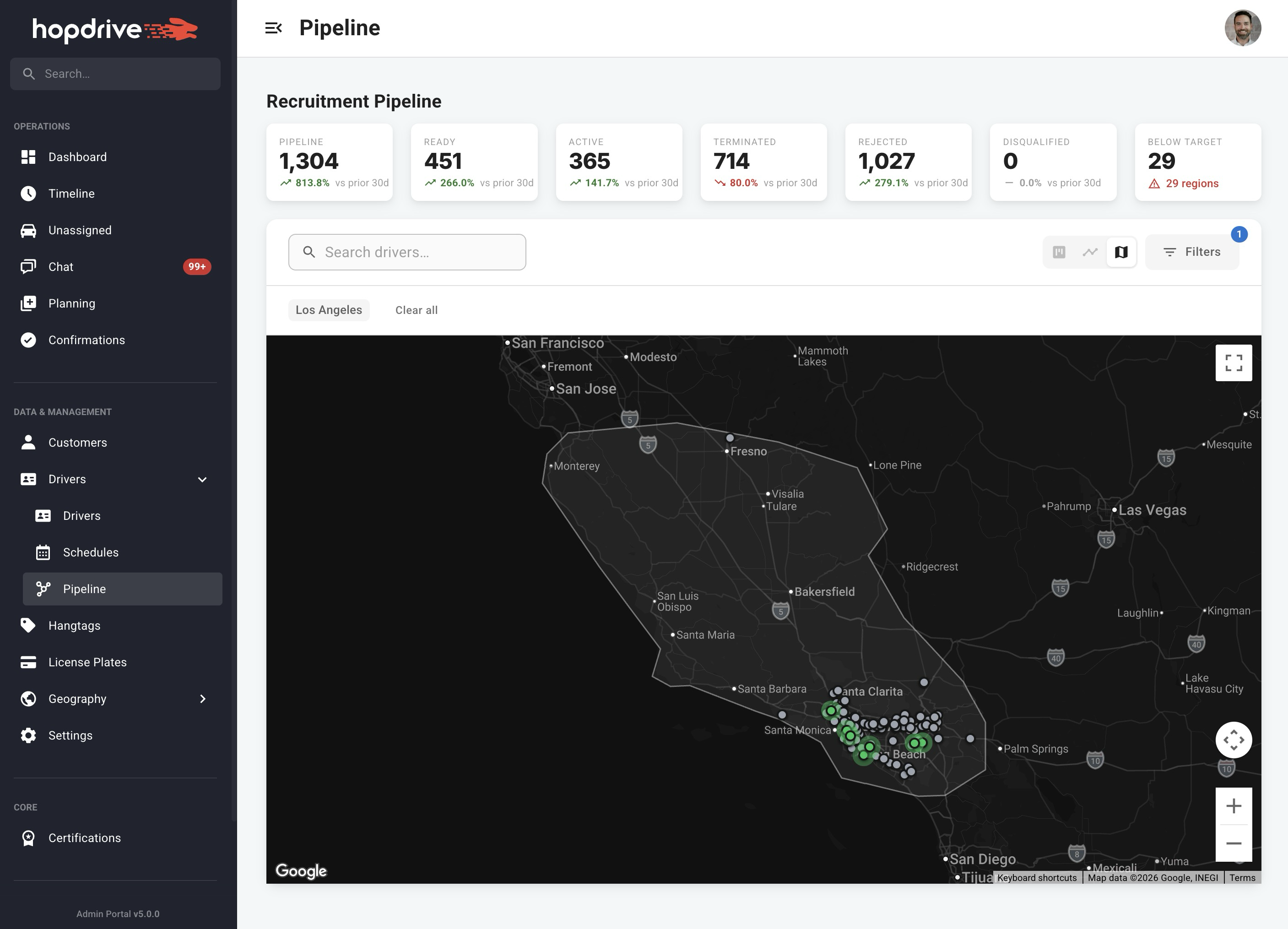Go to Schedules page
Screen dimensions: 1288x929
click(x=91, y=552)
